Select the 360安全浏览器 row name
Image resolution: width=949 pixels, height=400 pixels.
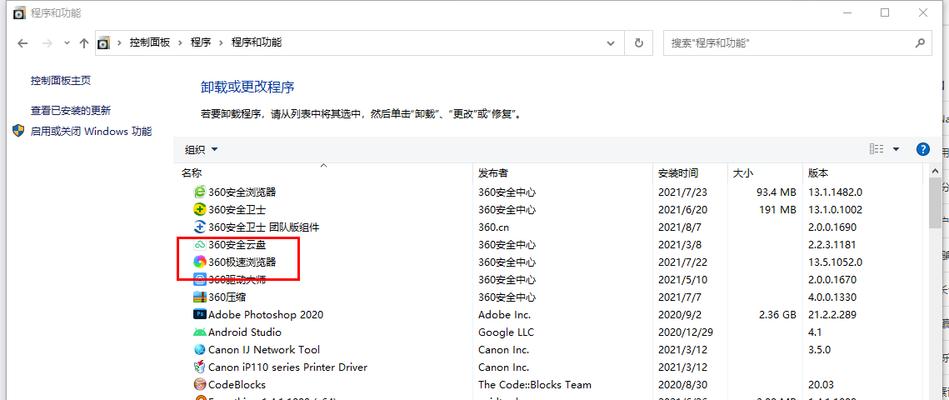pos(242,192)
